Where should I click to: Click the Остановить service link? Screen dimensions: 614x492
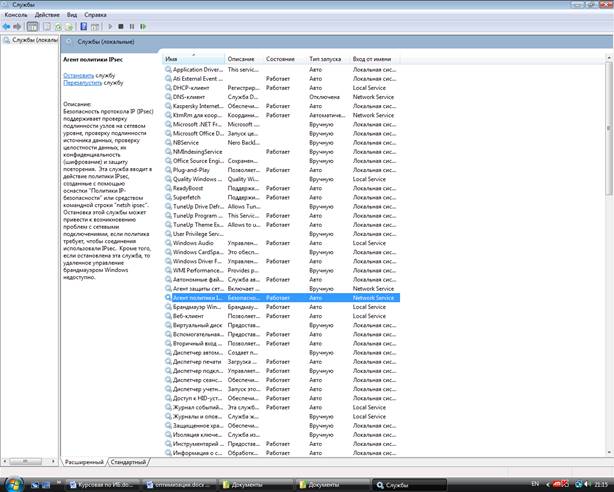tap(78, 75)
